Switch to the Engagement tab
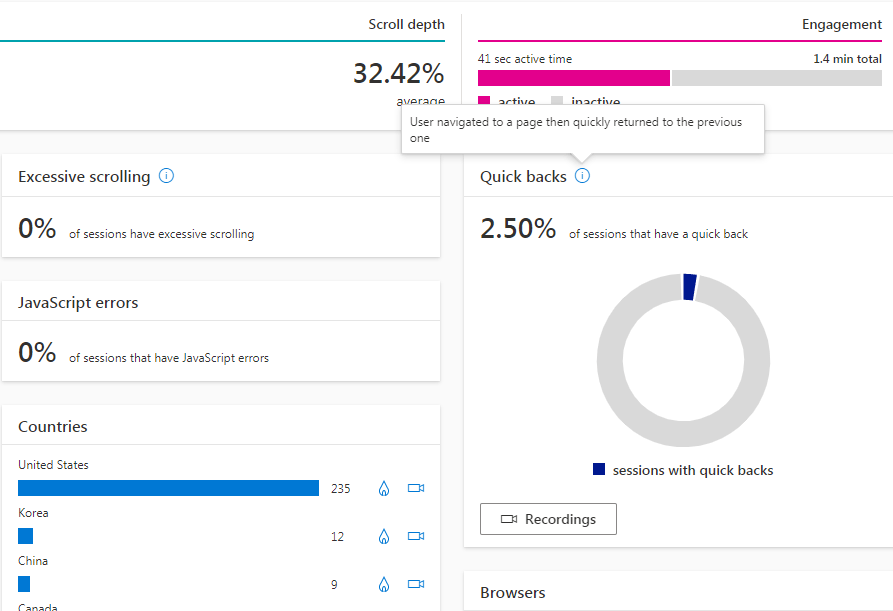Viewport: 893px width, 611px height. click(x=840, y=24)
